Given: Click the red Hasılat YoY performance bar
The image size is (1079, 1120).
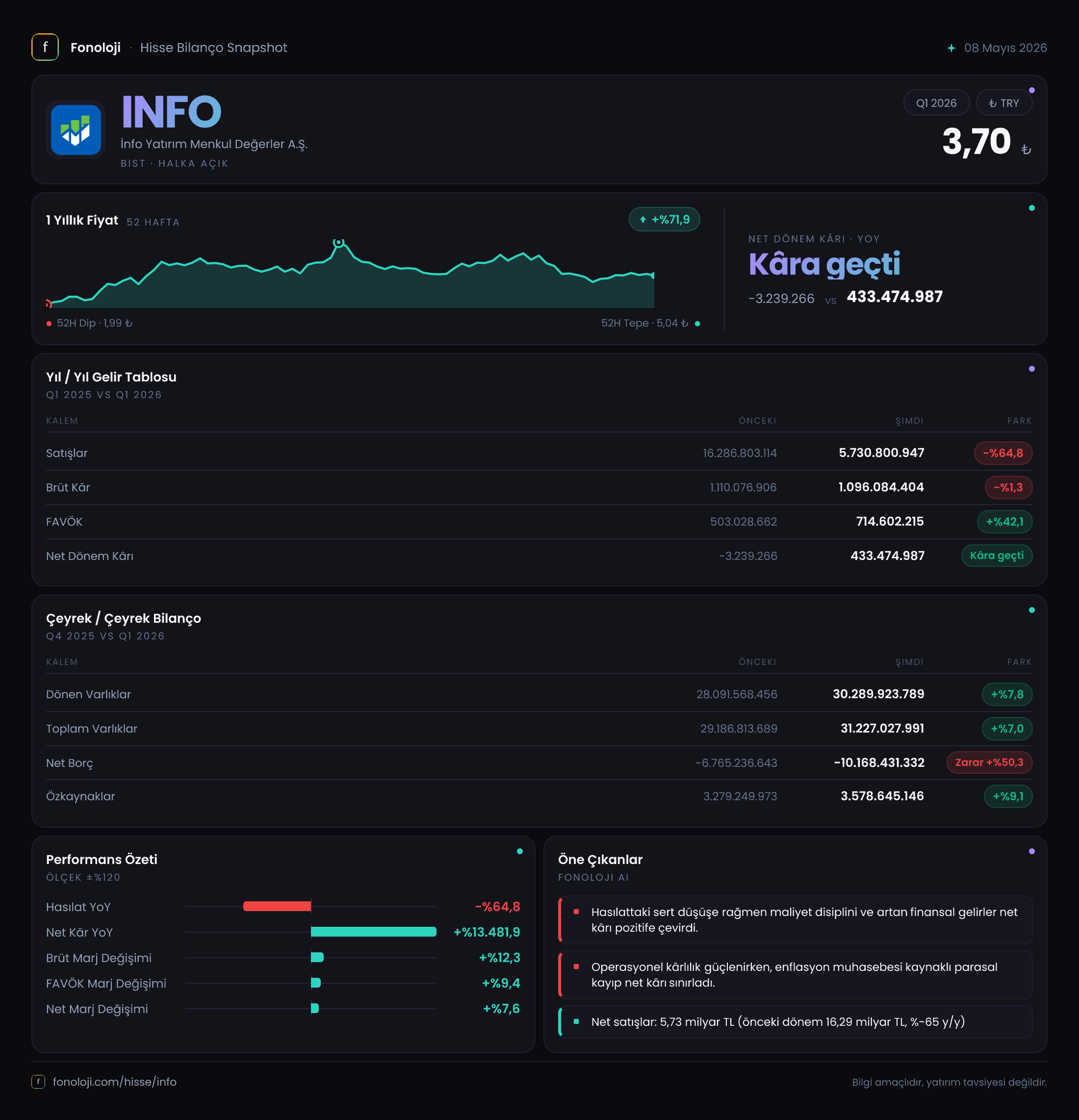Looking at the screenshot, I should click(x=277, y=906).
